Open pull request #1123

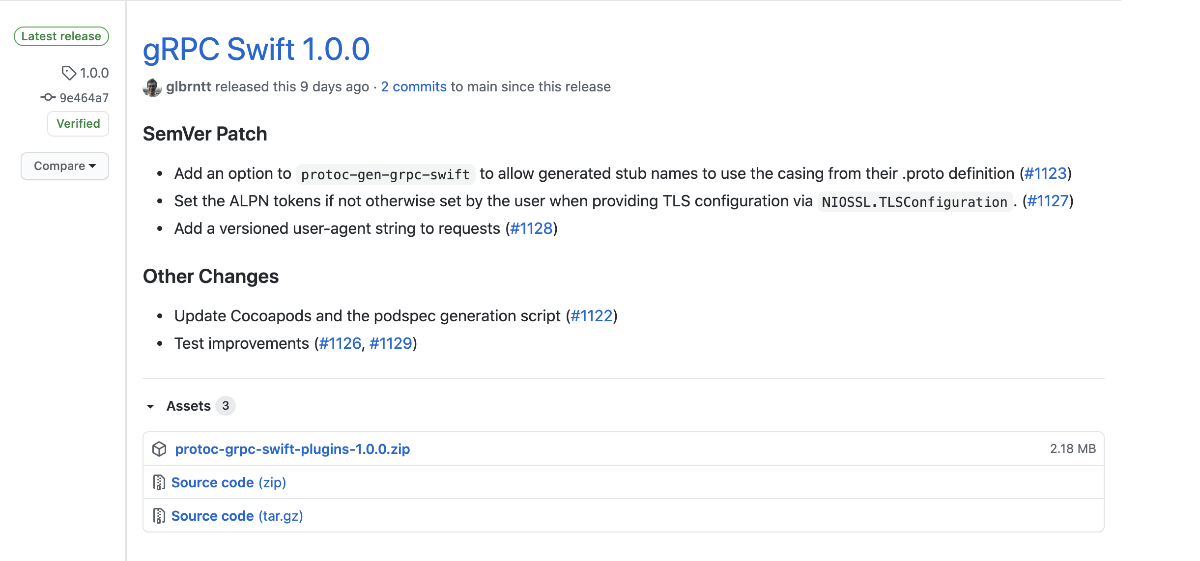tap(1046, 173)
